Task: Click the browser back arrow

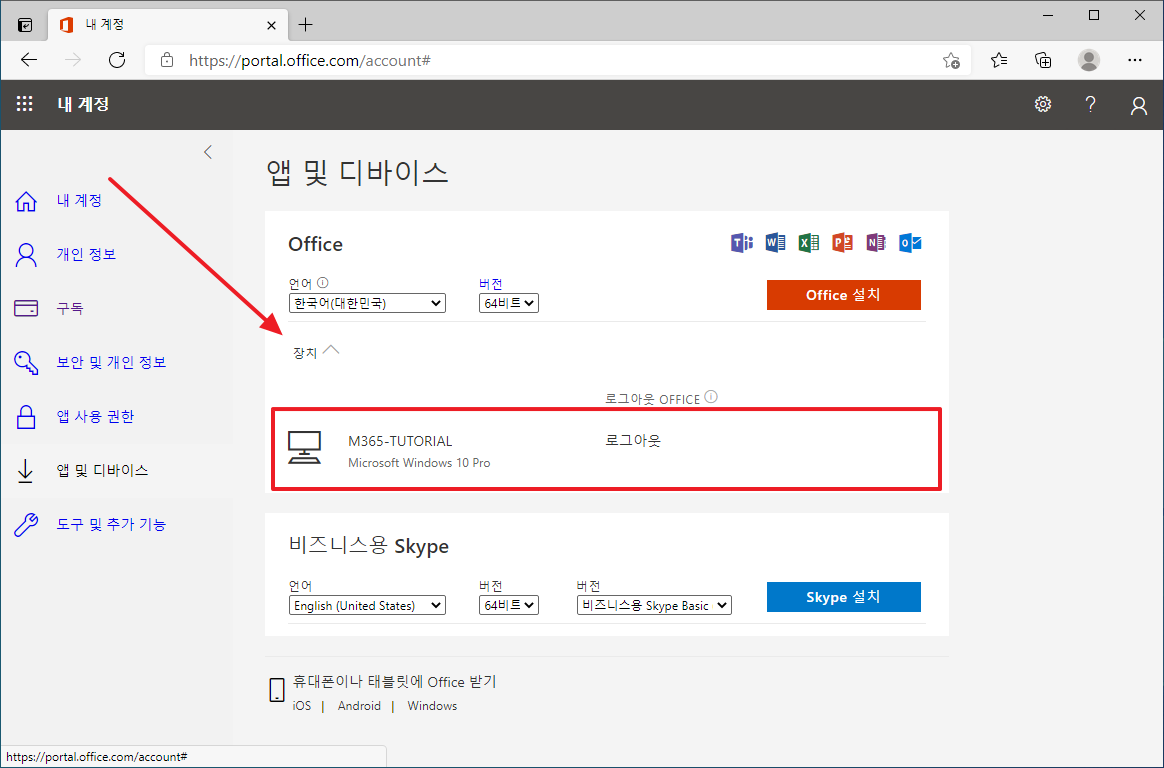Action: point(29,60)
